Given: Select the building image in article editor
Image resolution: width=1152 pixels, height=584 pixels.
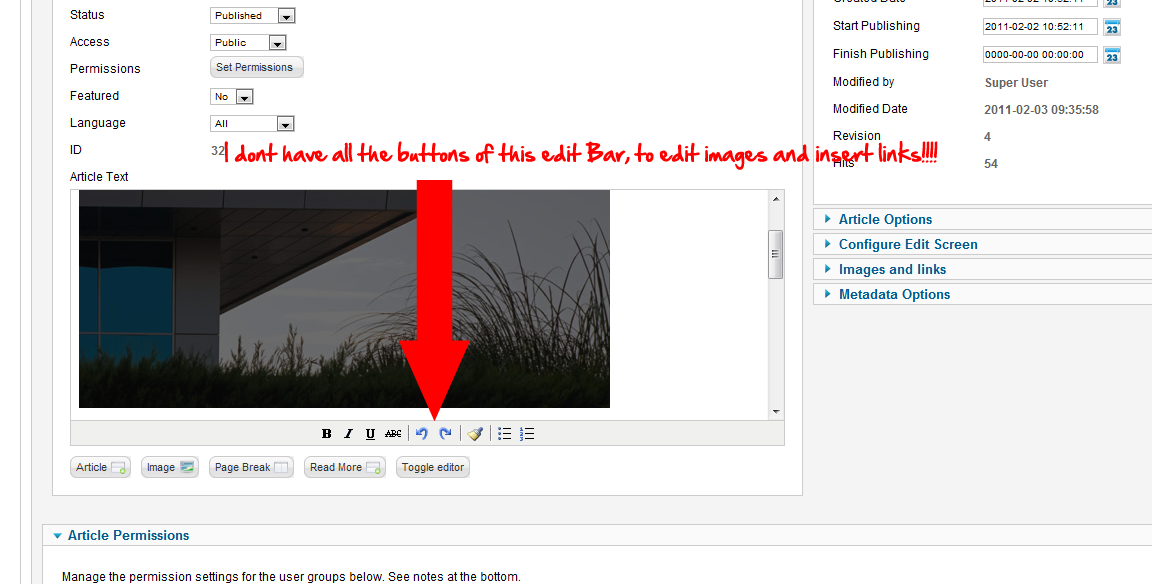Looking at the screenshot, I should click(x=344, y=299).
